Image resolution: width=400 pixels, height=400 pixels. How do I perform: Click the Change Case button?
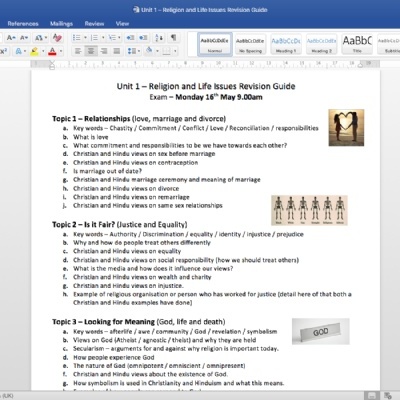39,38
